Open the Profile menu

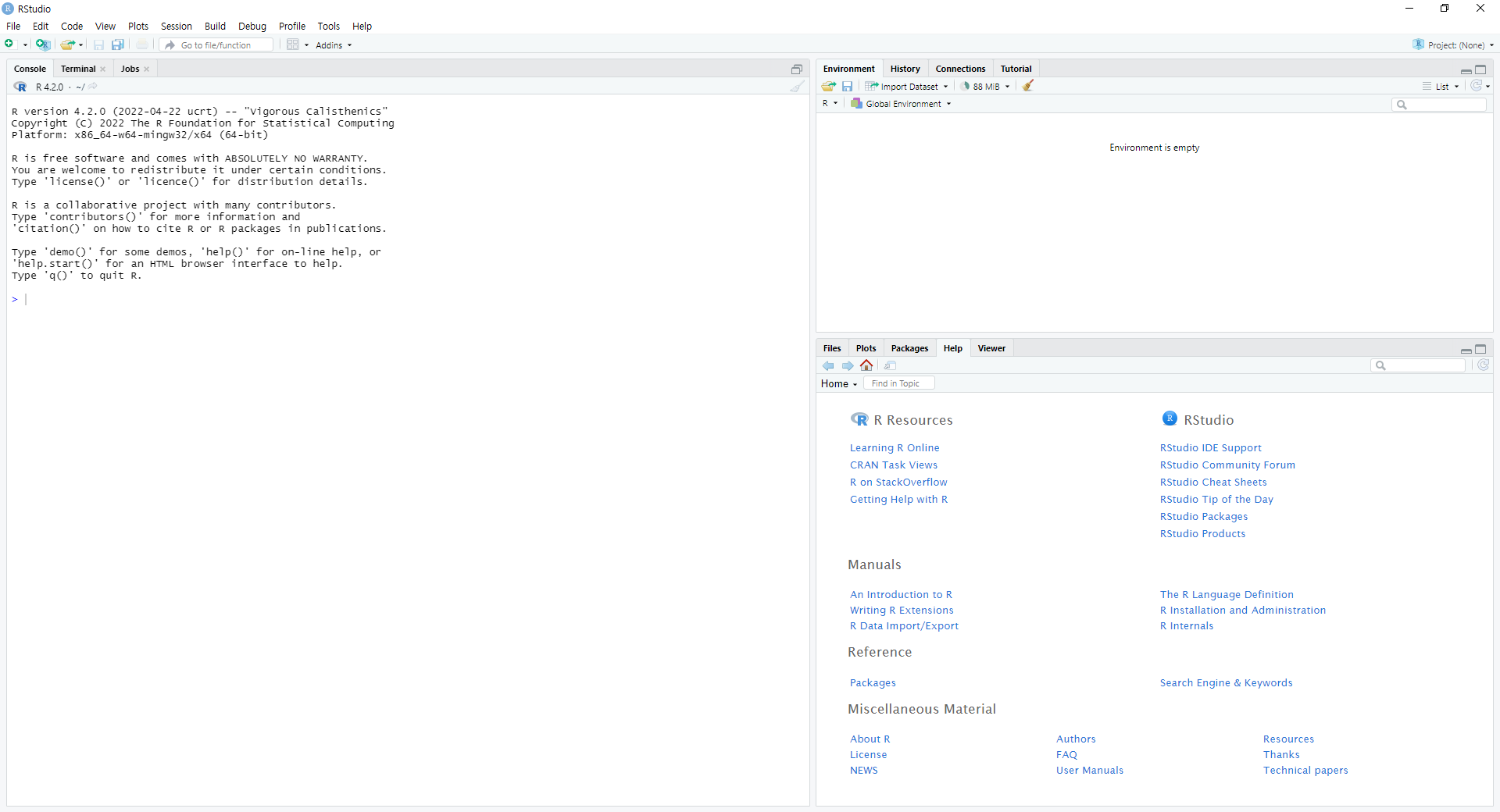(x=291, y=26)
